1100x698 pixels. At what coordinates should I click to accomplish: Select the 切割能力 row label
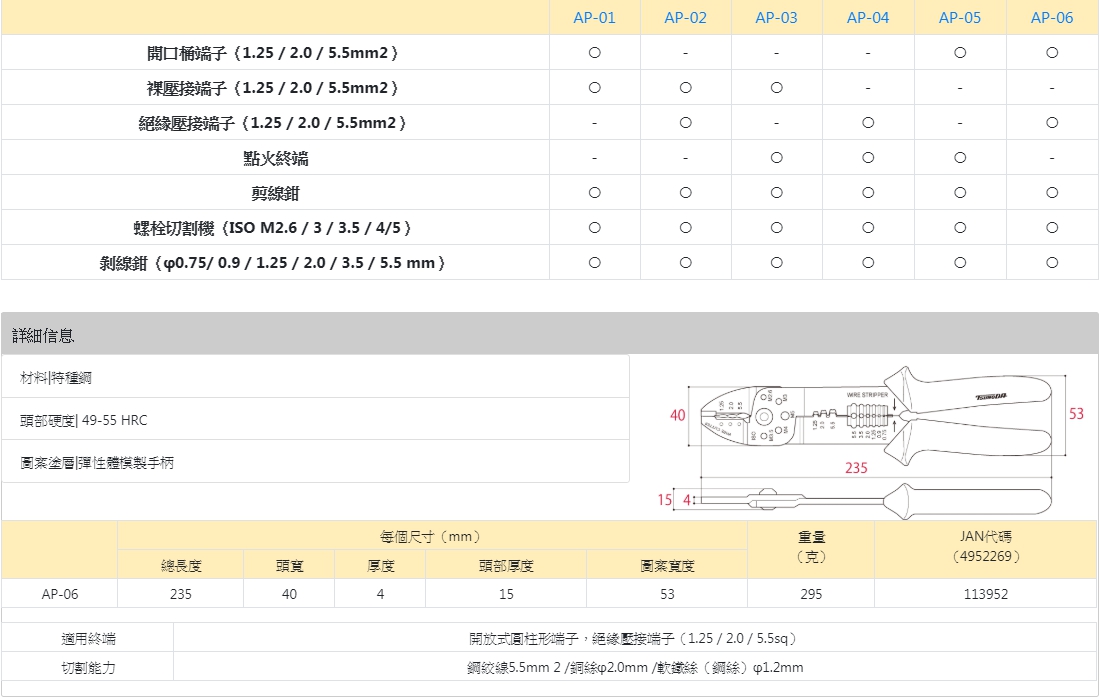tap(88, 667)
